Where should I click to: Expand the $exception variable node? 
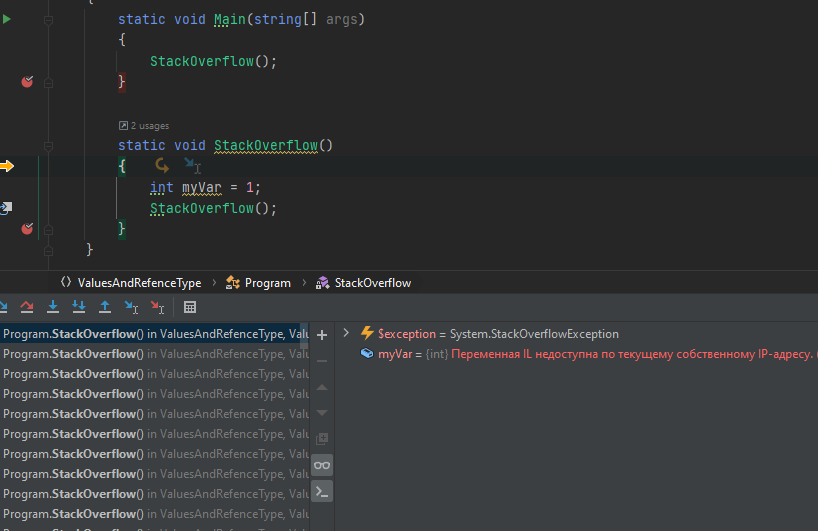coord(346,333)
